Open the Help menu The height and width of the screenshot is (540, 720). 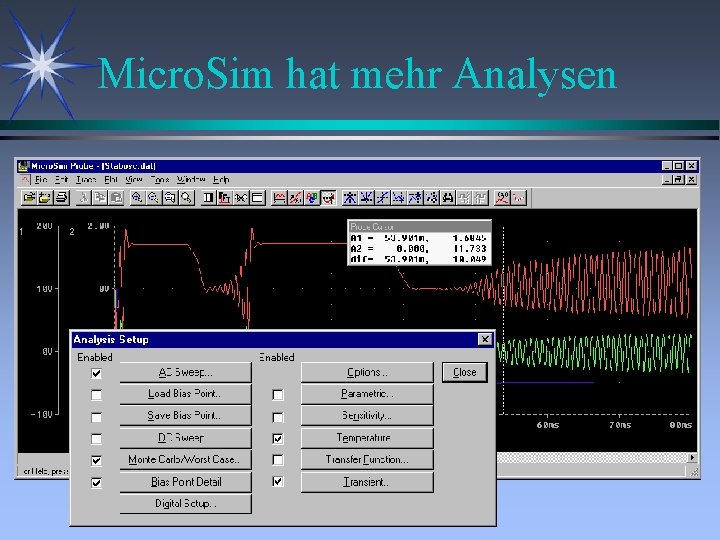click(x=221, y=180)
